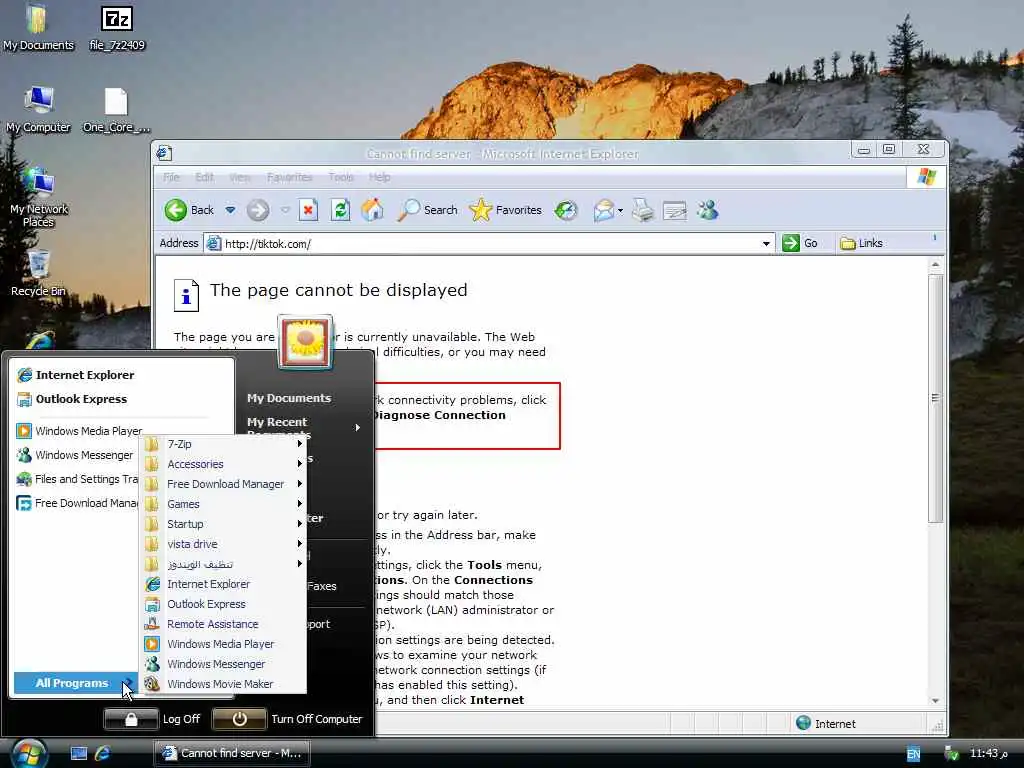
Task: Launch Remote Assistance from All Programs
Action: click(x=225, y=624)
